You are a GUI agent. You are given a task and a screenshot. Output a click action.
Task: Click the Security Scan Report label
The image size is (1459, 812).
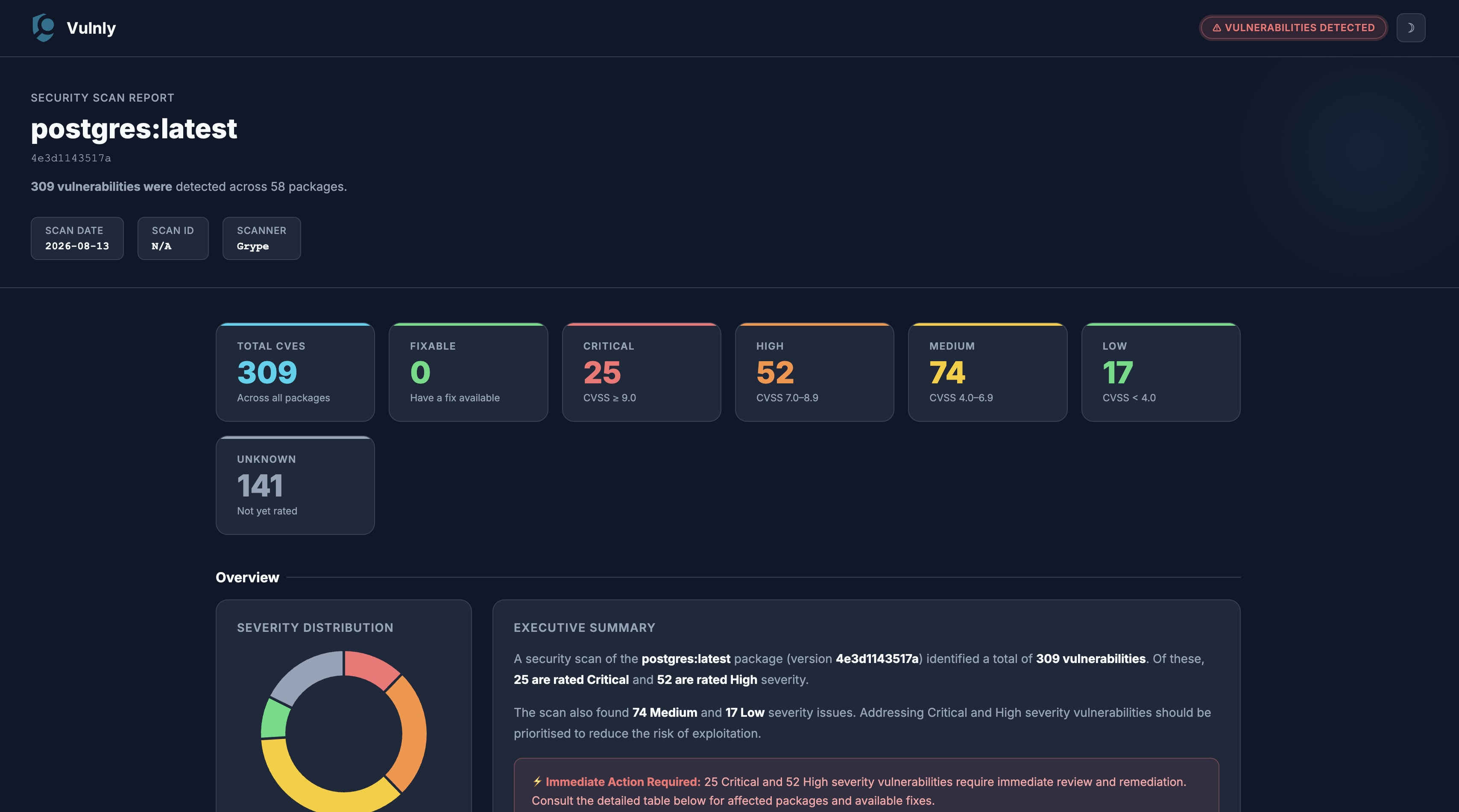coord(103,98)
